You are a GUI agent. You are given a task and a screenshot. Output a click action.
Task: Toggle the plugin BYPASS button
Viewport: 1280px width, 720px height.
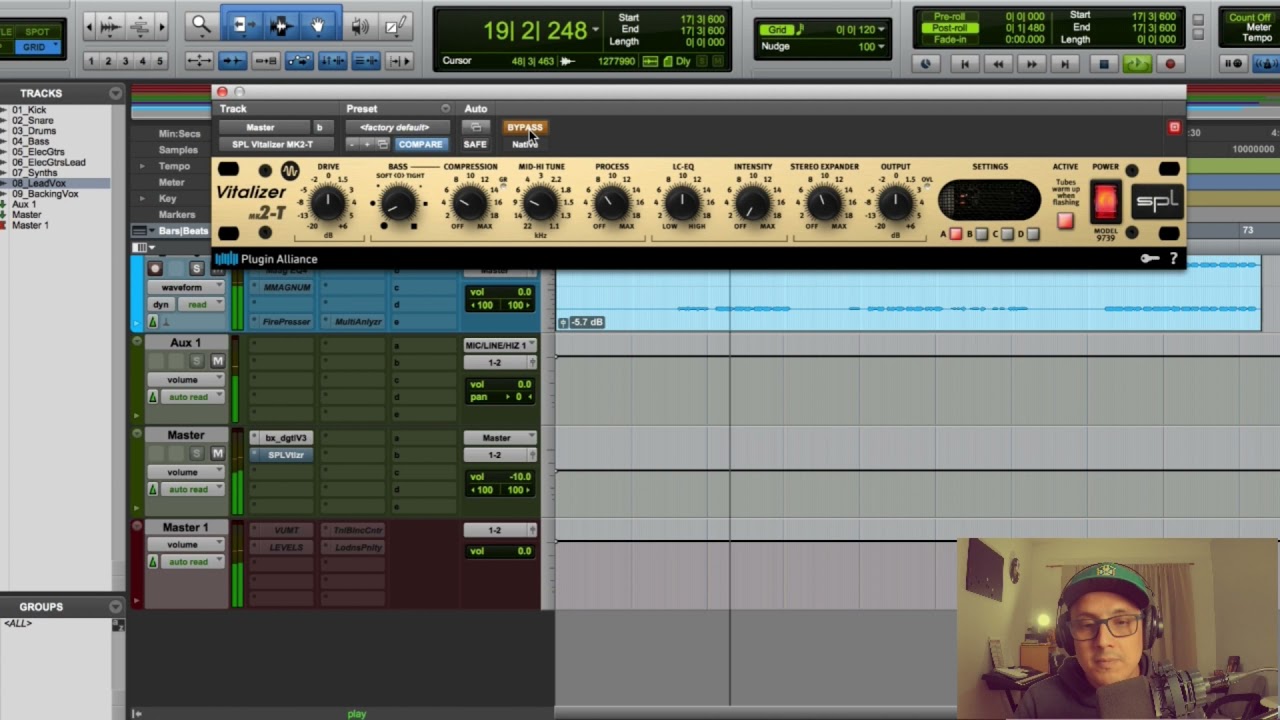tap(524, 127)
